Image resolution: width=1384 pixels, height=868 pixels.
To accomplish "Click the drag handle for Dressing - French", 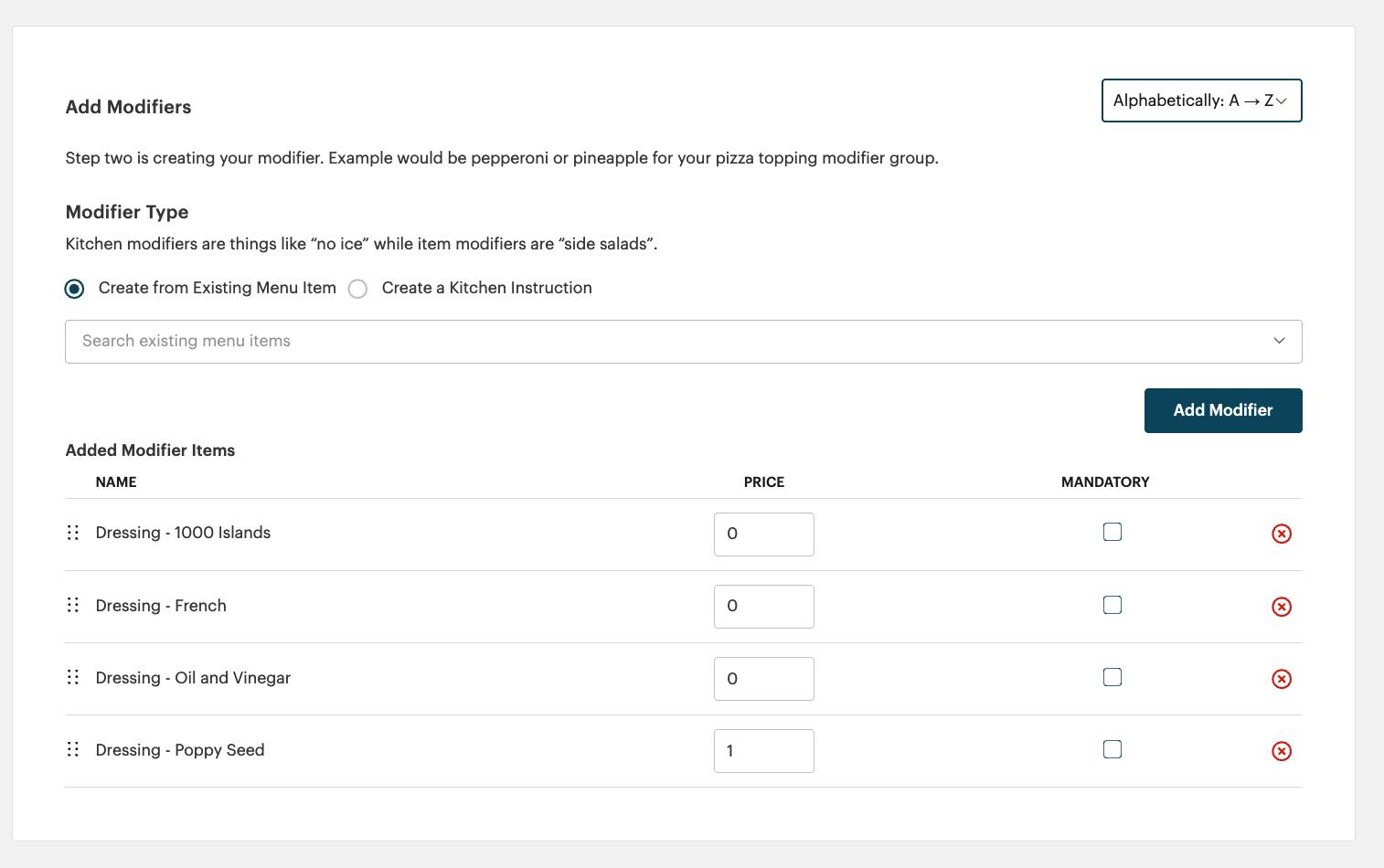I will click(73, 605).
